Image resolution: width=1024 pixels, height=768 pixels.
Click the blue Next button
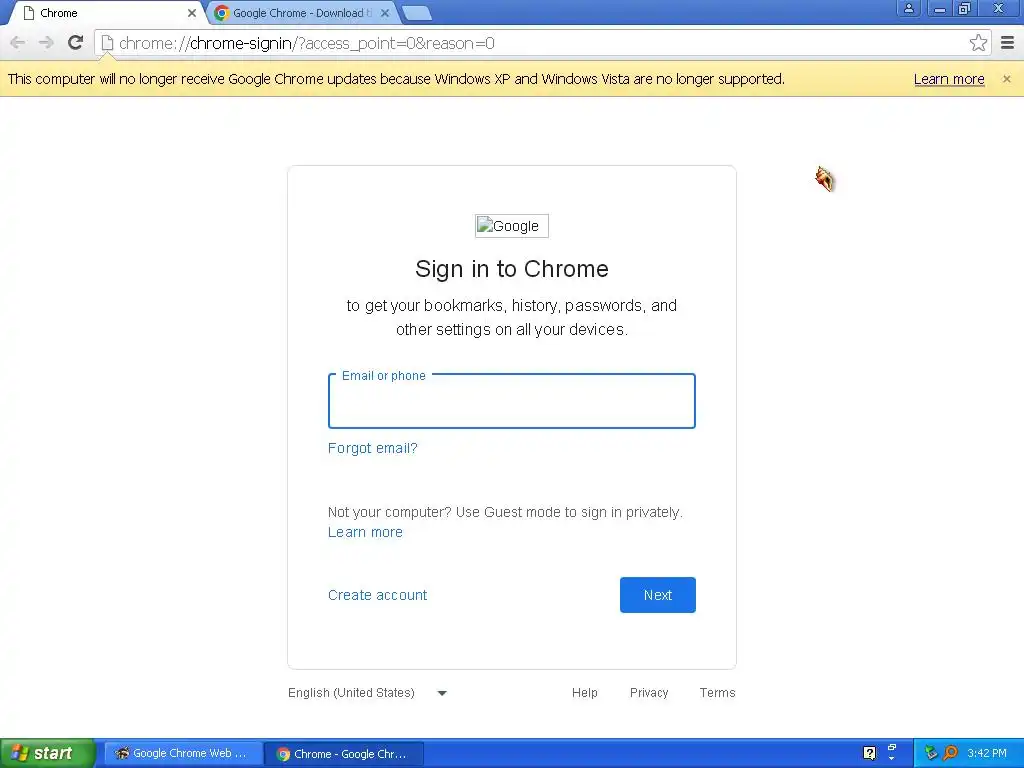(x=658, y=595)
